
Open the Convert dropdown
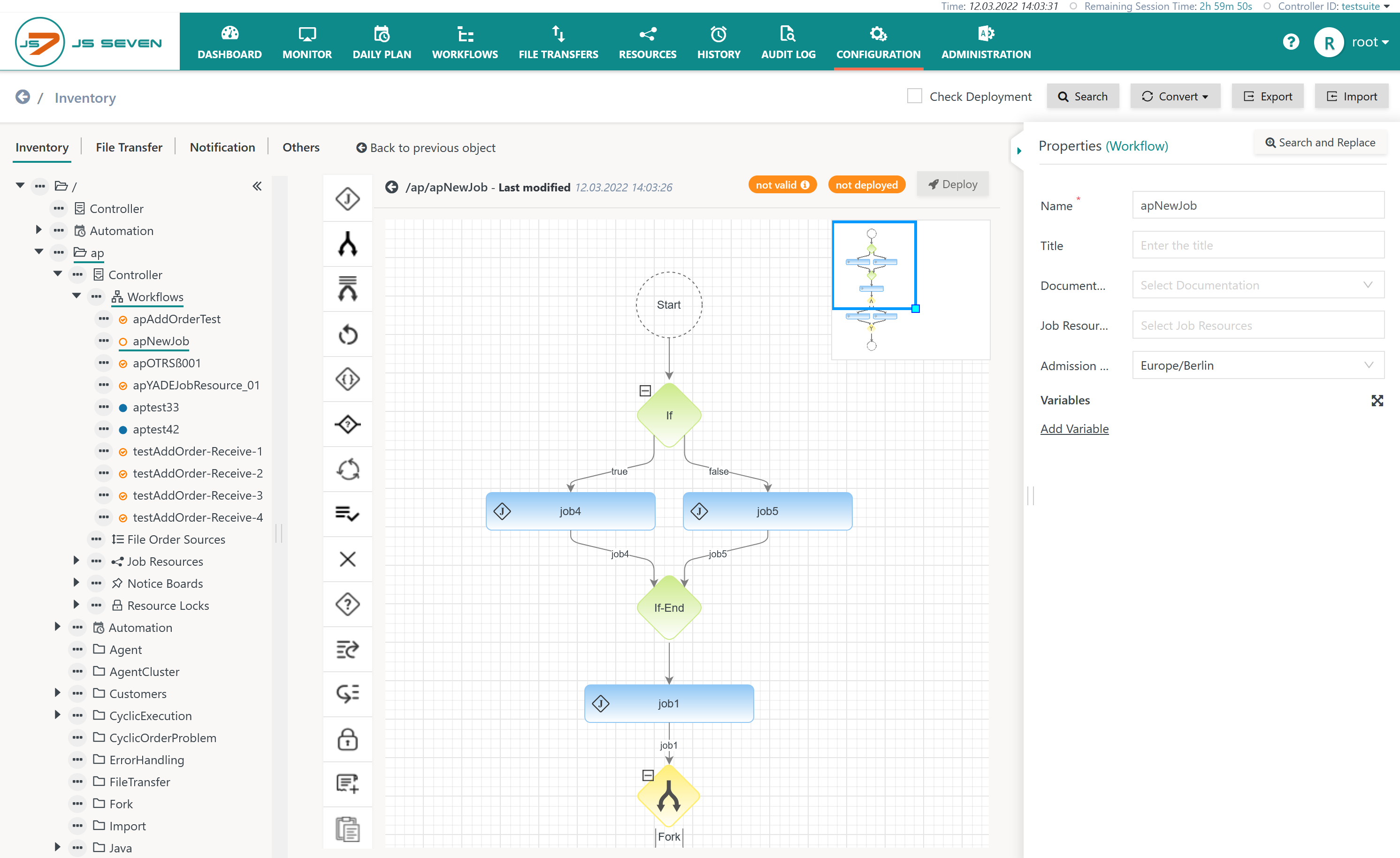click(1174, 96)
